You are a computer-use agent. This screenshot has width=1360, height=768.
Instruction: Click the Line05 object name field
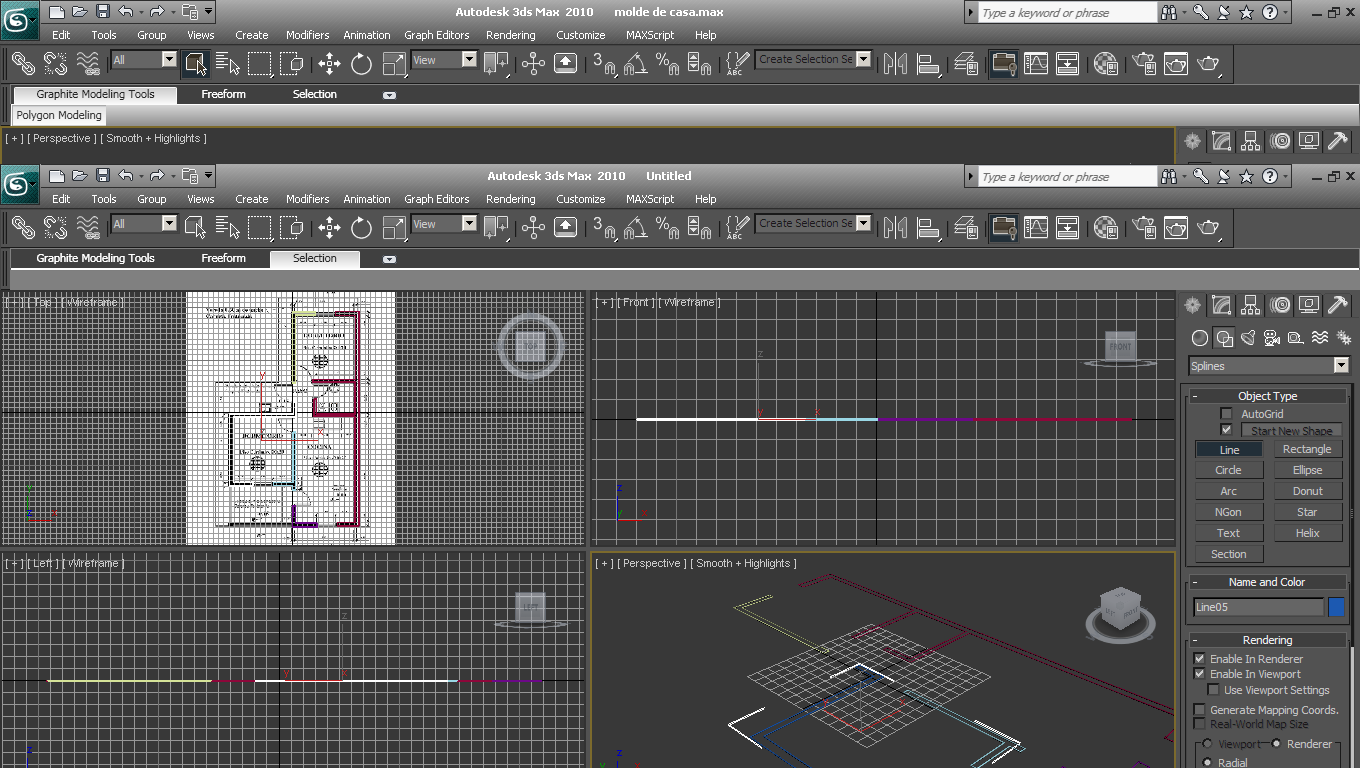pos(1258,607)
